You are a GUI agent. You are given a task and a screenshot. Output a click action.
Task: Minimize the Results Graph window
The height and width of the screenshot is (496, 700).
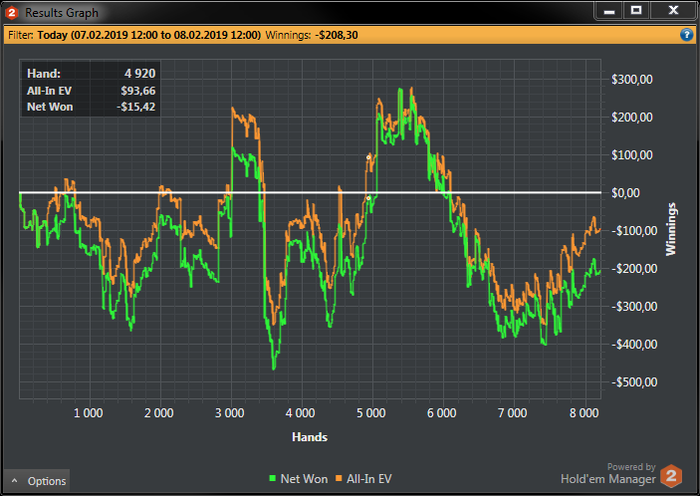[x=607, y=10]
